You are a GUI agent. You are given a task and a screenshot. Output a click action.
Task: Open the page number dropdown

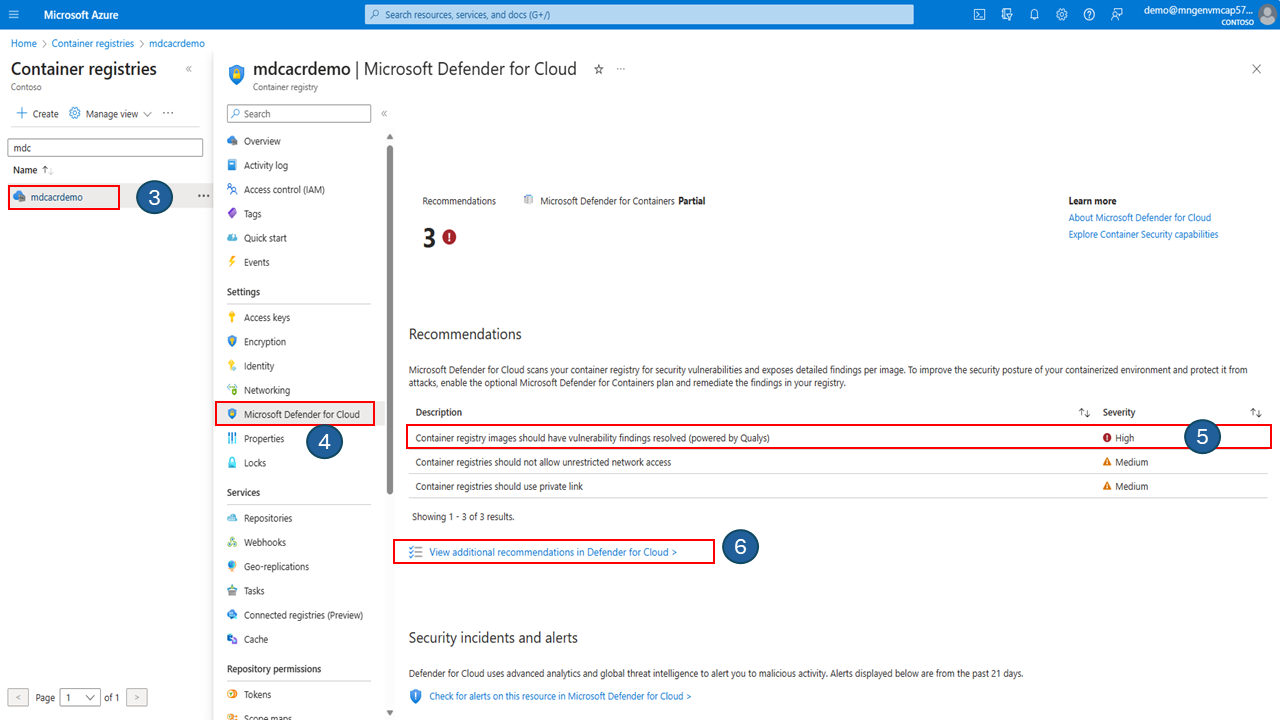pyautogui.click(x=80, y=697)
